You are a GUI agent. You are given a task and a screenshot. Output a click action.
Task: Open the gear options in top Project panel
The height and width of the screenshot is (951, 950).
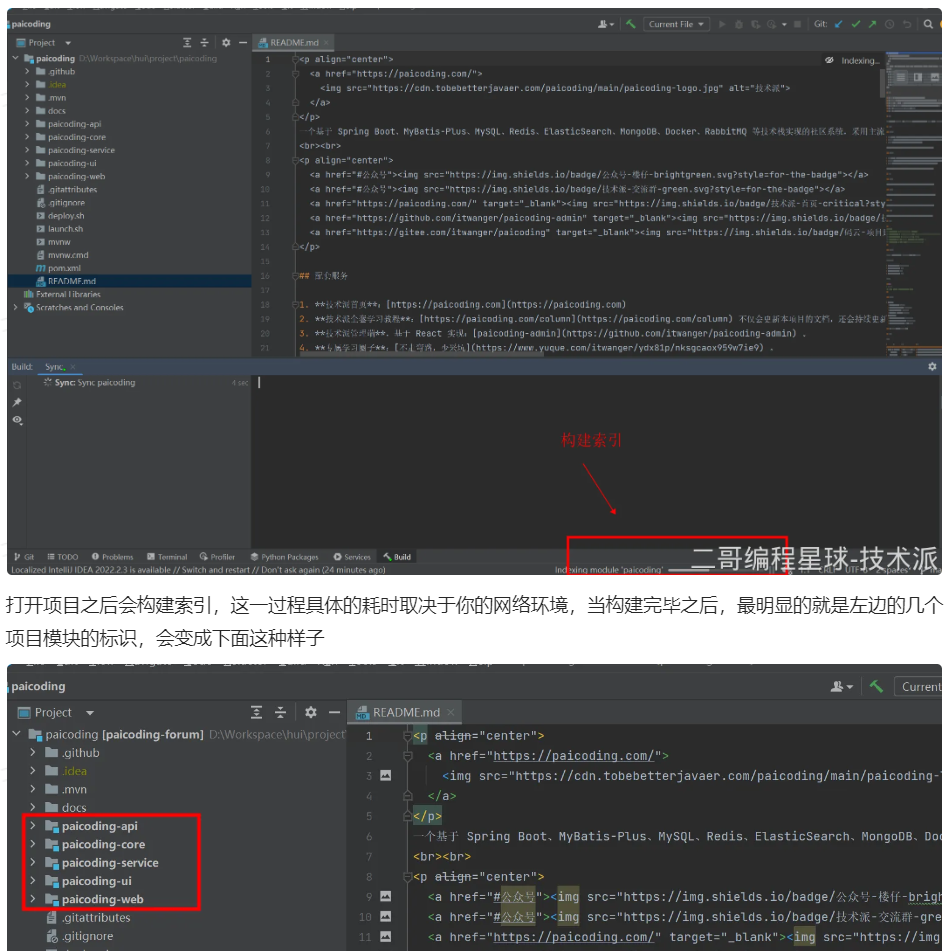[x=226, y=42]
